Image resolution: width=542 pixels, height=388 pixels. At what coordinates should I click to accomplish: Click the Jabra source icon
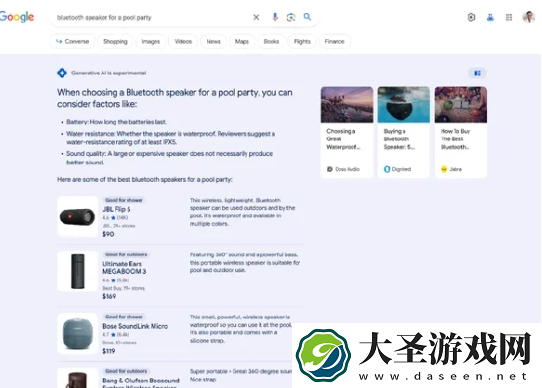click(444, 169)
